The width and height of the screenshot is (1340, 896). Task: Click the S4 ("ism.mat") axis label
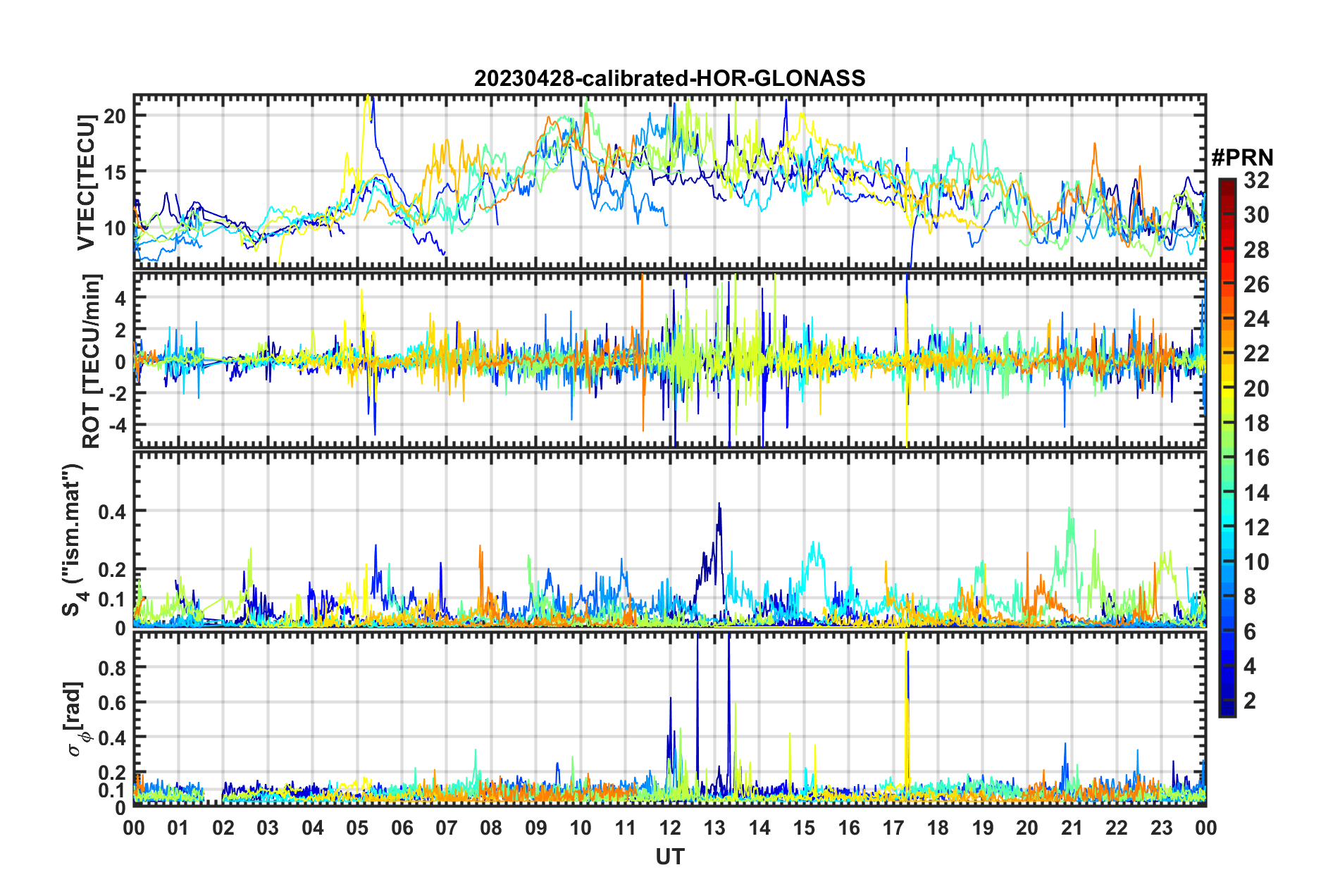(x=73, y=540)
